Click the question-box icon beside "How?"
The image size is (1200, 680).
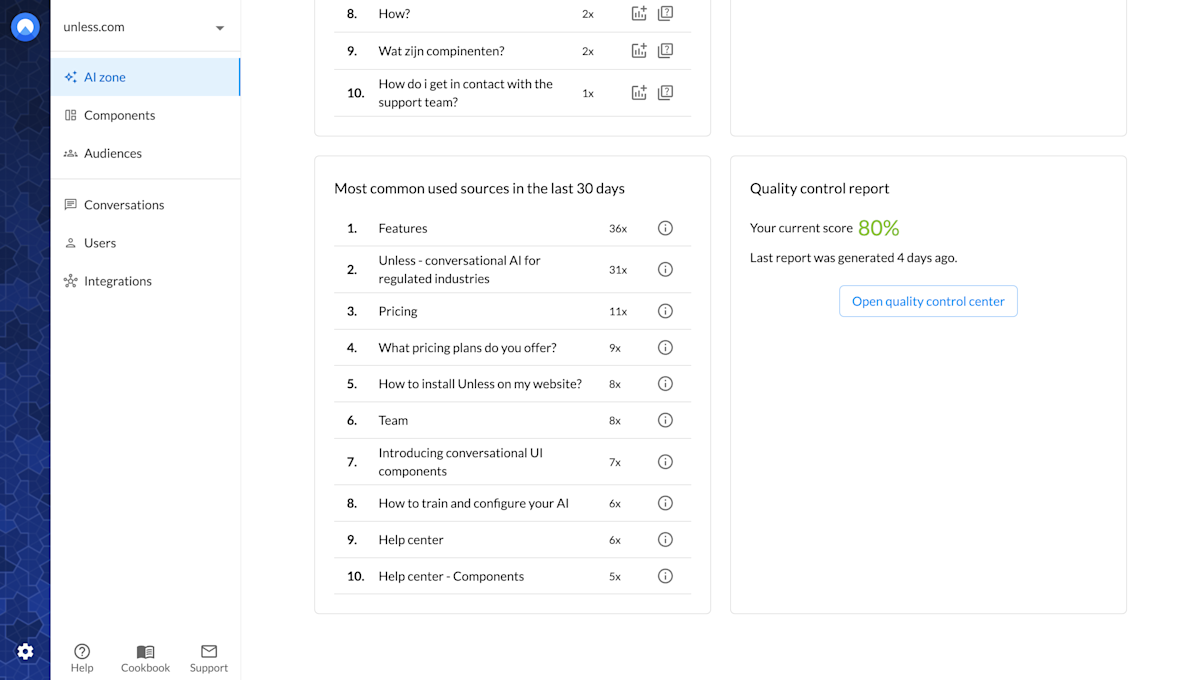pos(665,14)
